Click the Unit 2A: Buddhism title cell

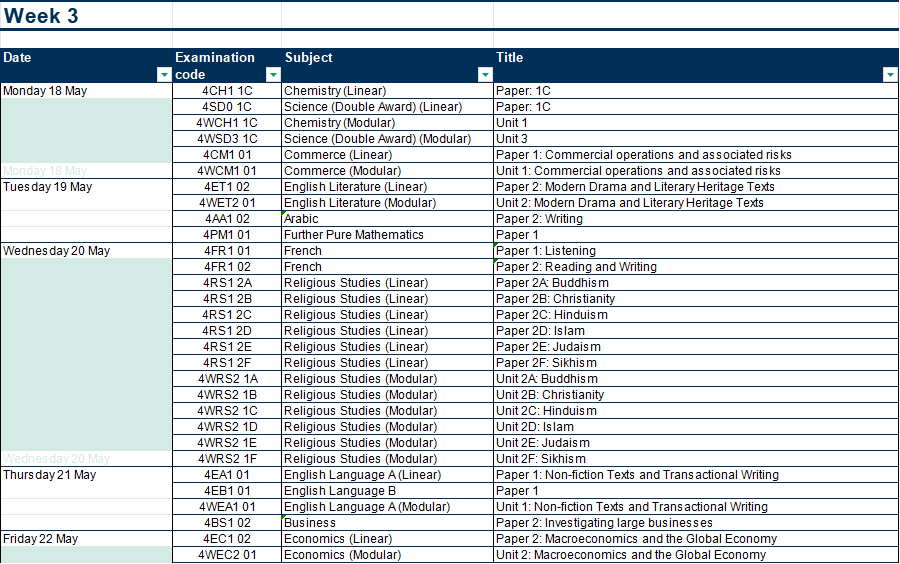click(546, 379)
